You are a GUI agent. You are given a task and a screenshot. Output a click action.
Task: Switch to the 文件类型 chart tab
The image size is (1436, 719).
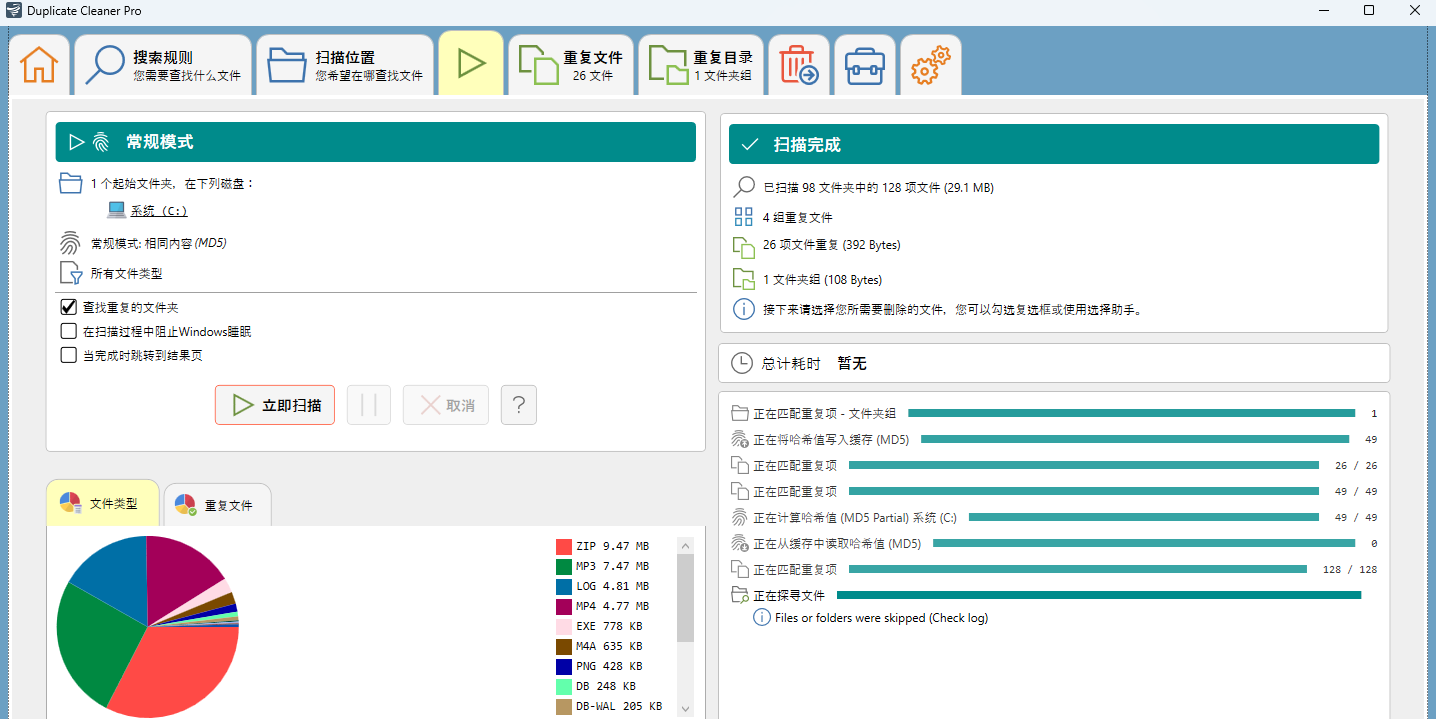(102, 504)
